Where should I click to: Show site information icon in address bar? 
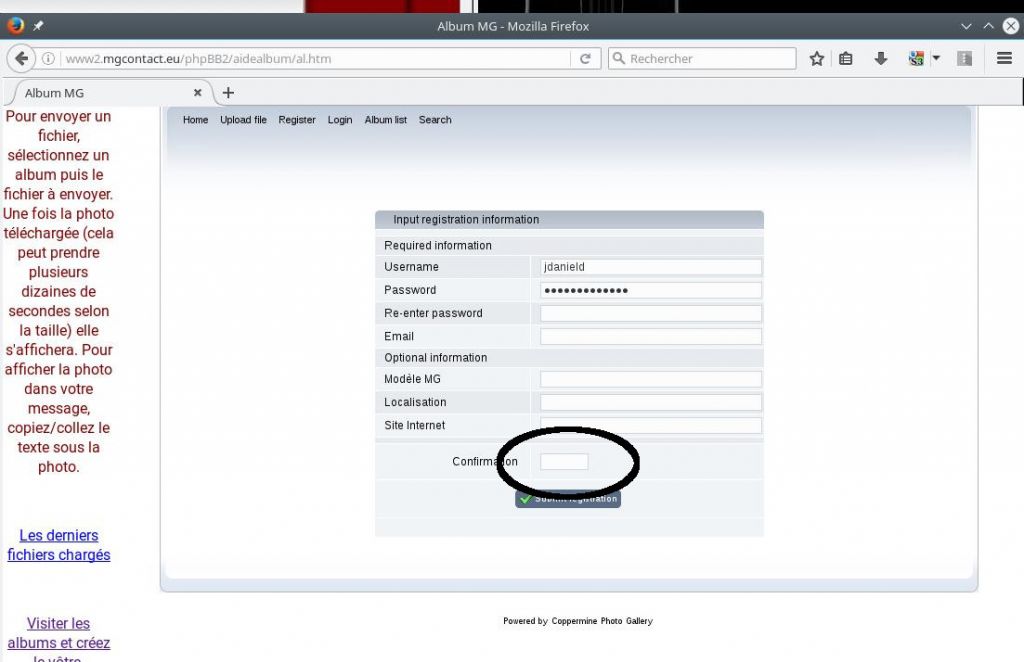point(48,59)
